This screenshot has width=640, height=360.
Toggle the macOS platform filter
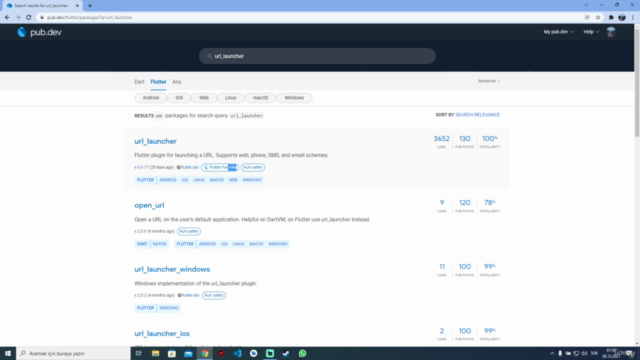click(x=260, y=98)
